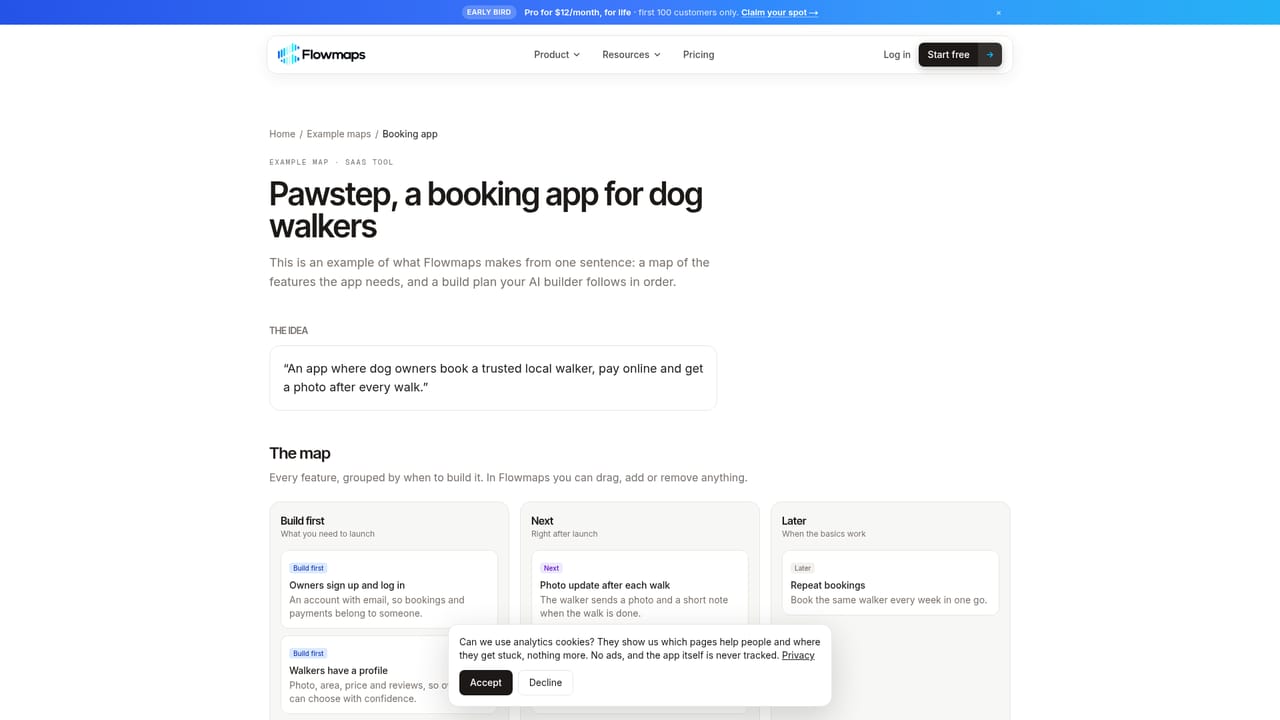Click 'What you need to launch' subtitle
The image size is (1280, 720).
tap(328, 534)
